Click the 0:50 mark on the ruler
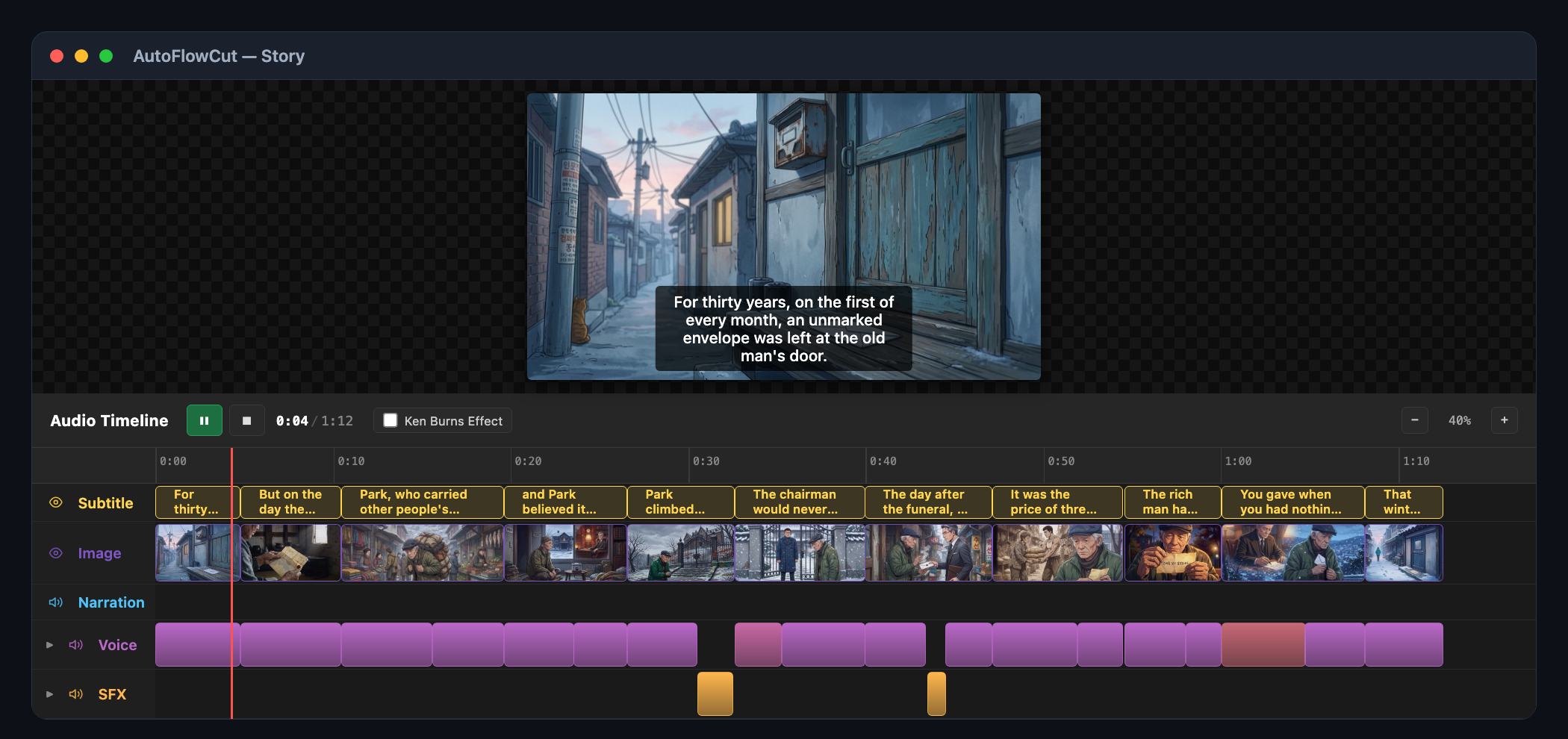Screen dimensions: 1568x739 pos(1061,461)
